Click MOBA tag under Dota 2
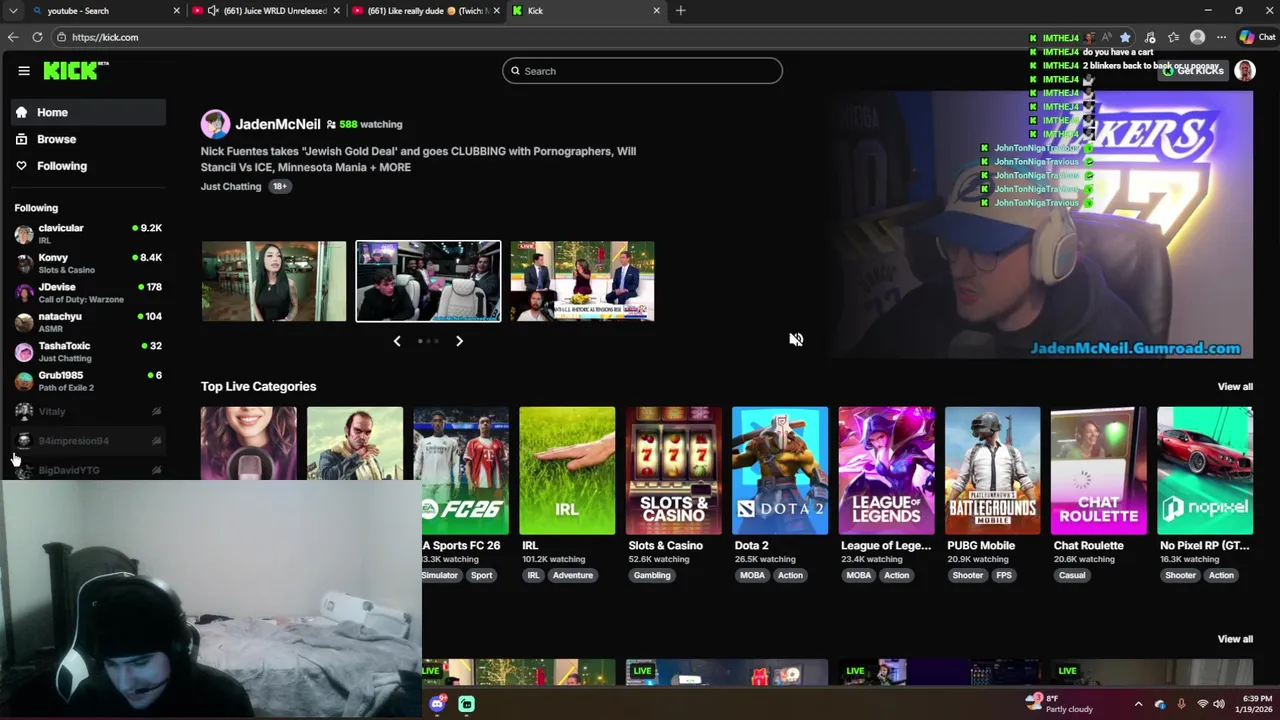Image resolution: width=1280 pixels, height=720 pixels. point(752,575)
